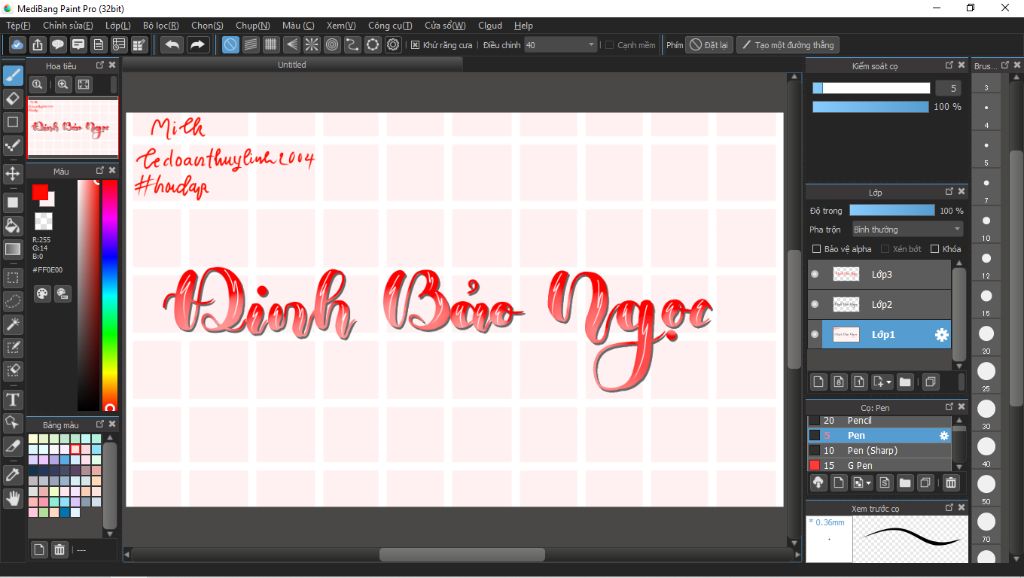This screenshot has height=578, width=1024.
Task: Pick the size 20 brush preset circle
Action: (x=986, y=333)
